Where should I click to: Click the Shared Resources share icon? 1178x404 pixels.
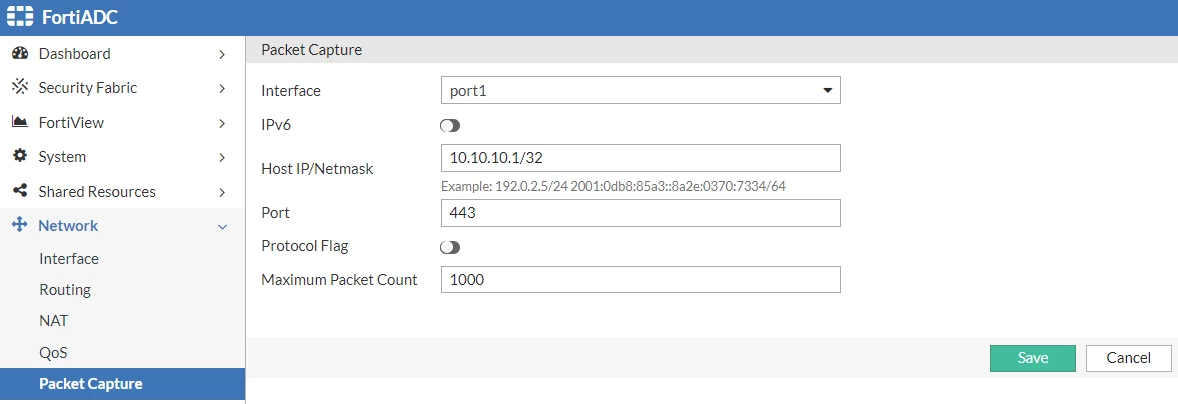click(20, 191)
